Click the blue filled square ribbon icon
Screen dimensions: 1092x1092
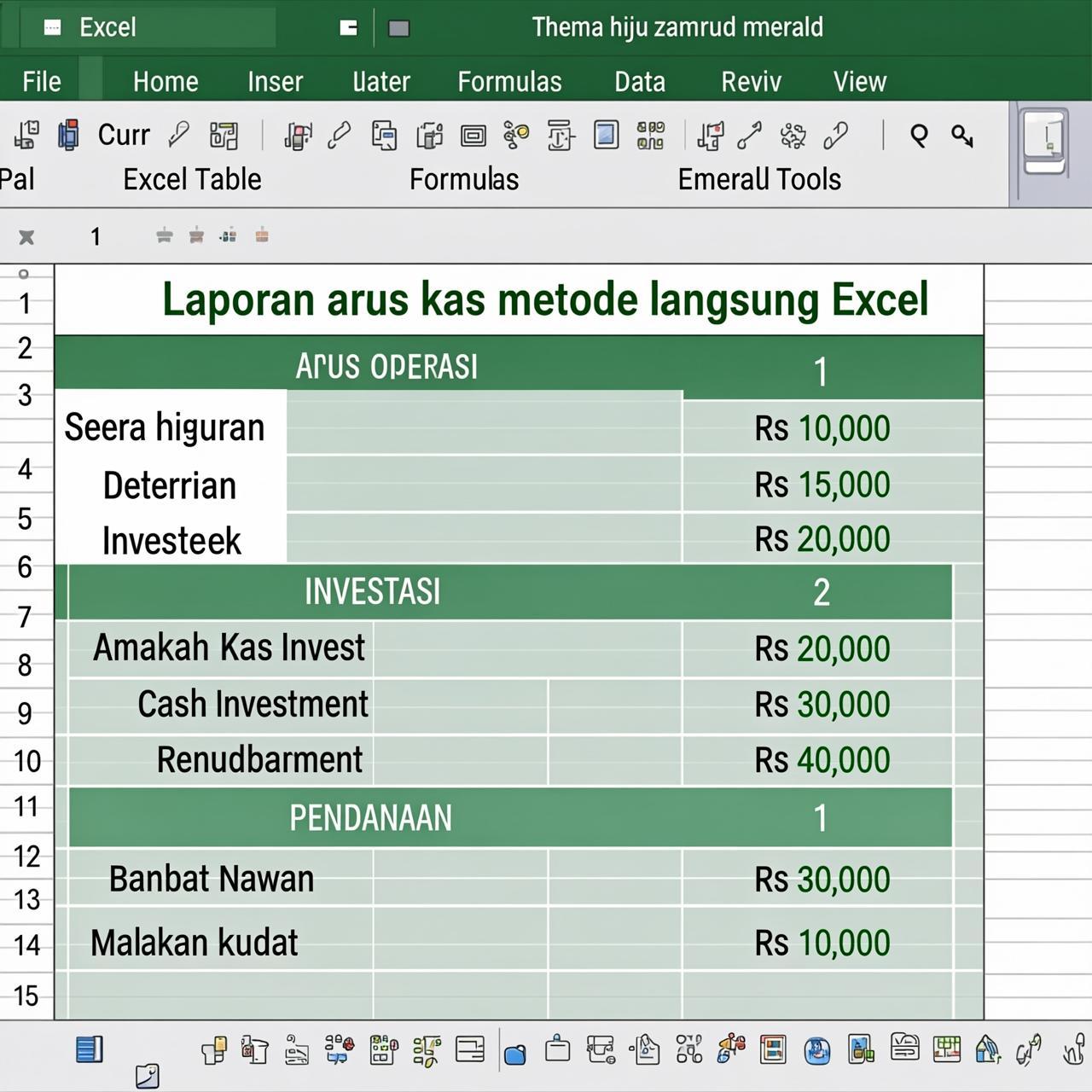click(x=606, y=135)
